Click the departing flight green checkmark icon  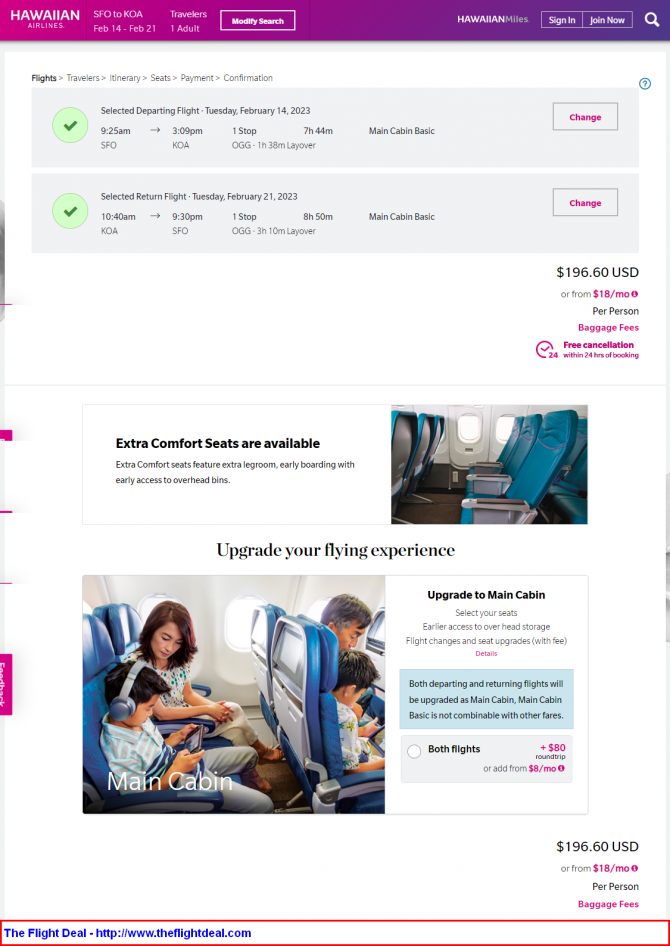click(x=71, y=125)
